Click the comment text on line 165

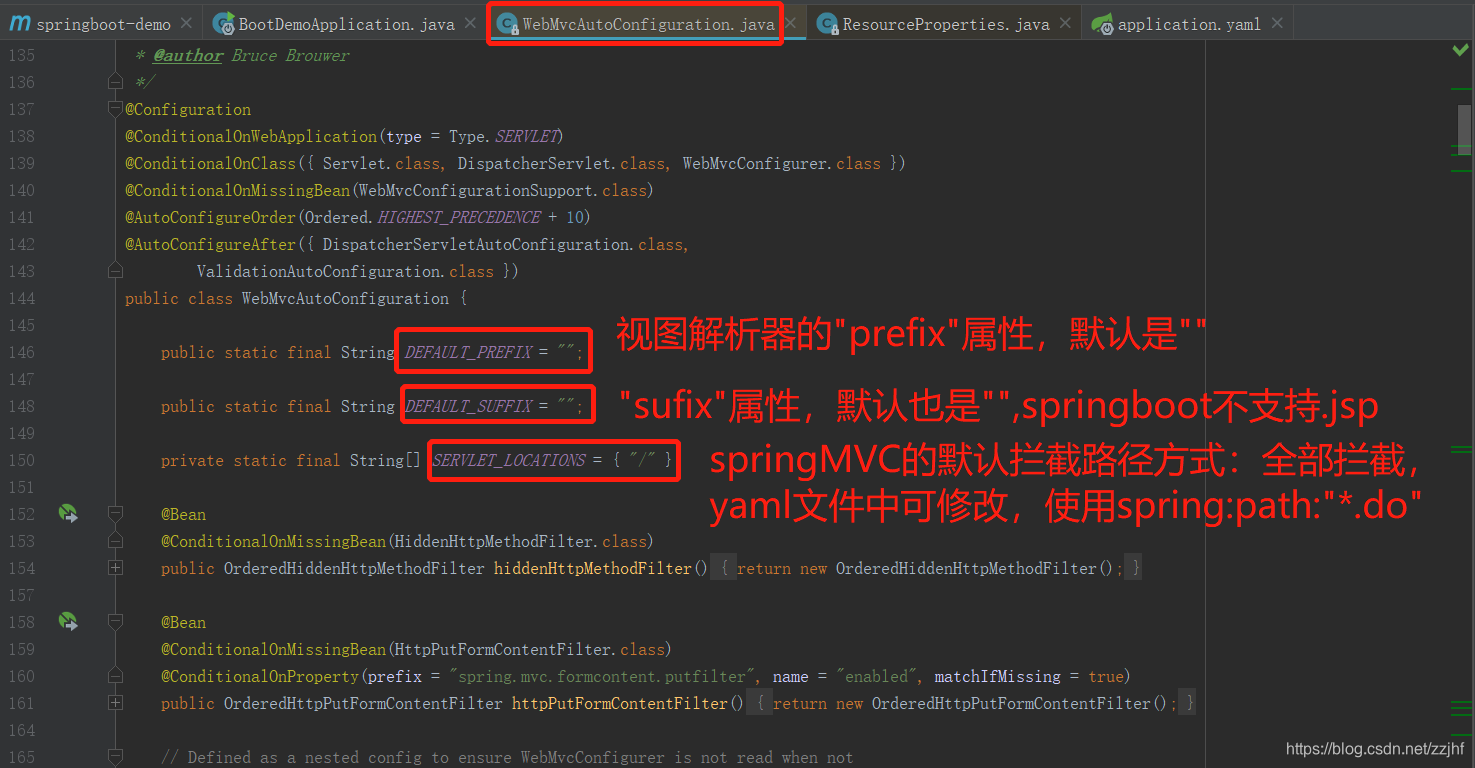point(507,757)
